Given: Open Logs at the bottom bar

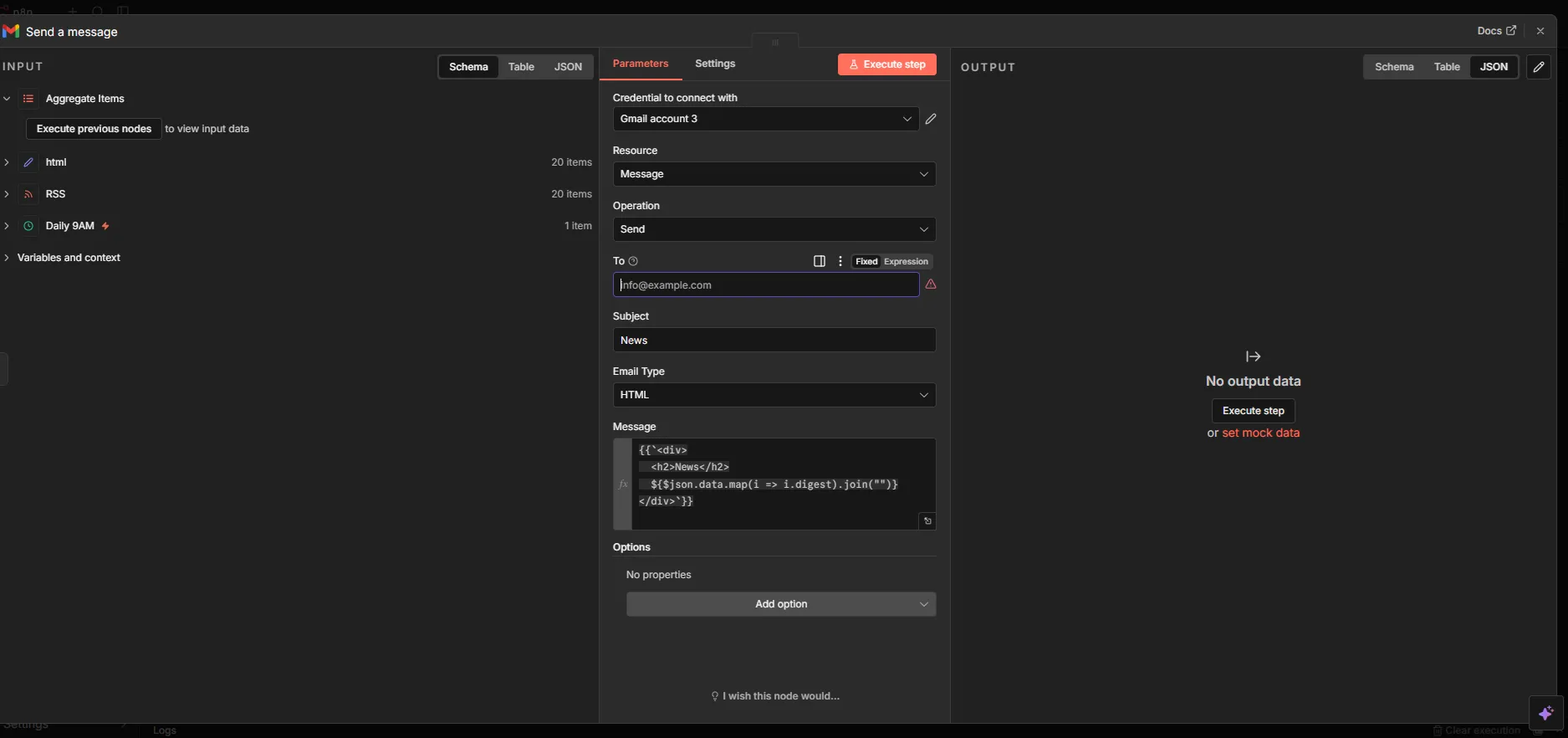Looking at the screenshot, I should click(165, 730).
